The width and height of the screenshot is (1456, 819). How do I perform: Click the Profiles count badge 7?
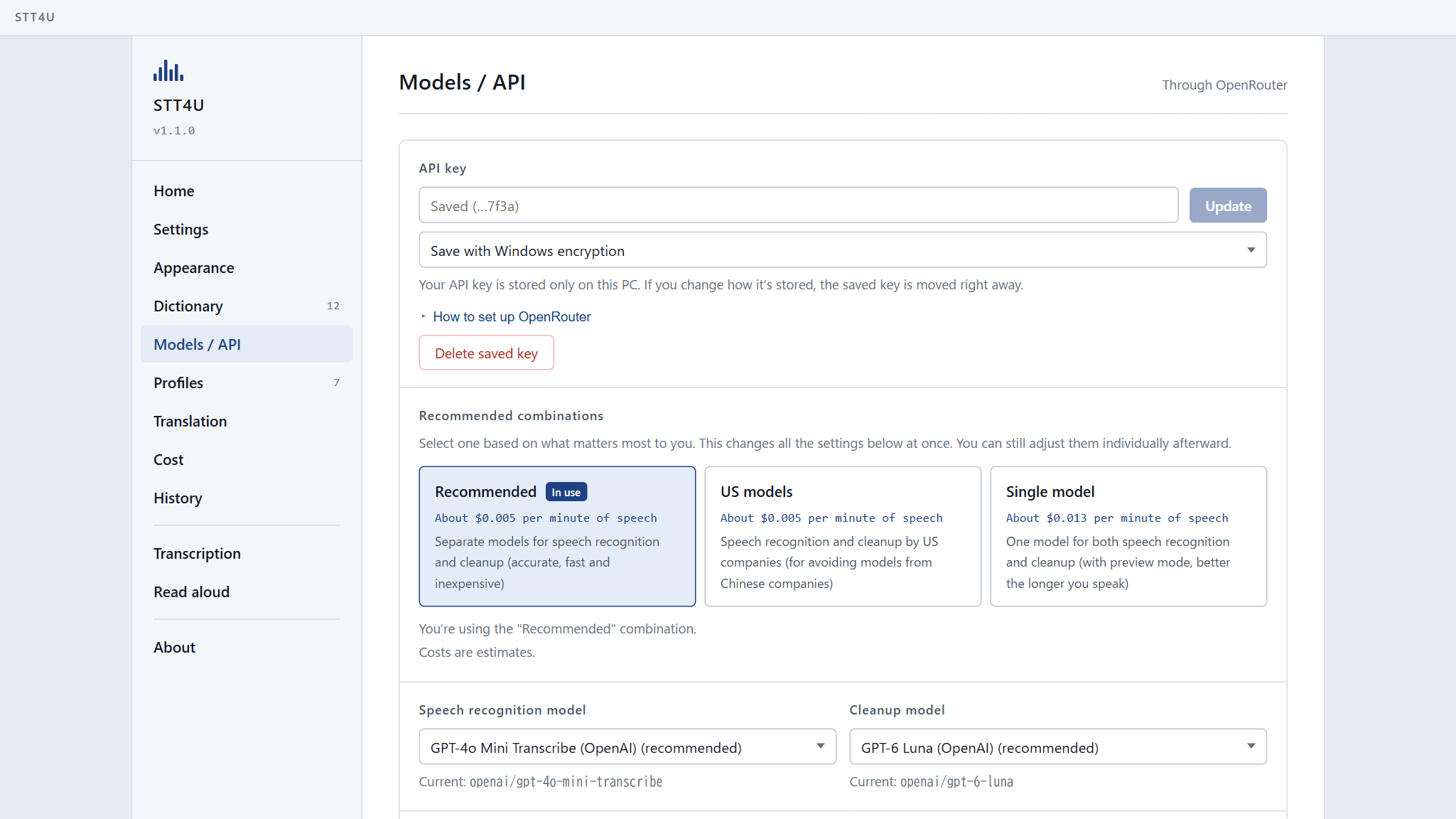tap(337, 382)
